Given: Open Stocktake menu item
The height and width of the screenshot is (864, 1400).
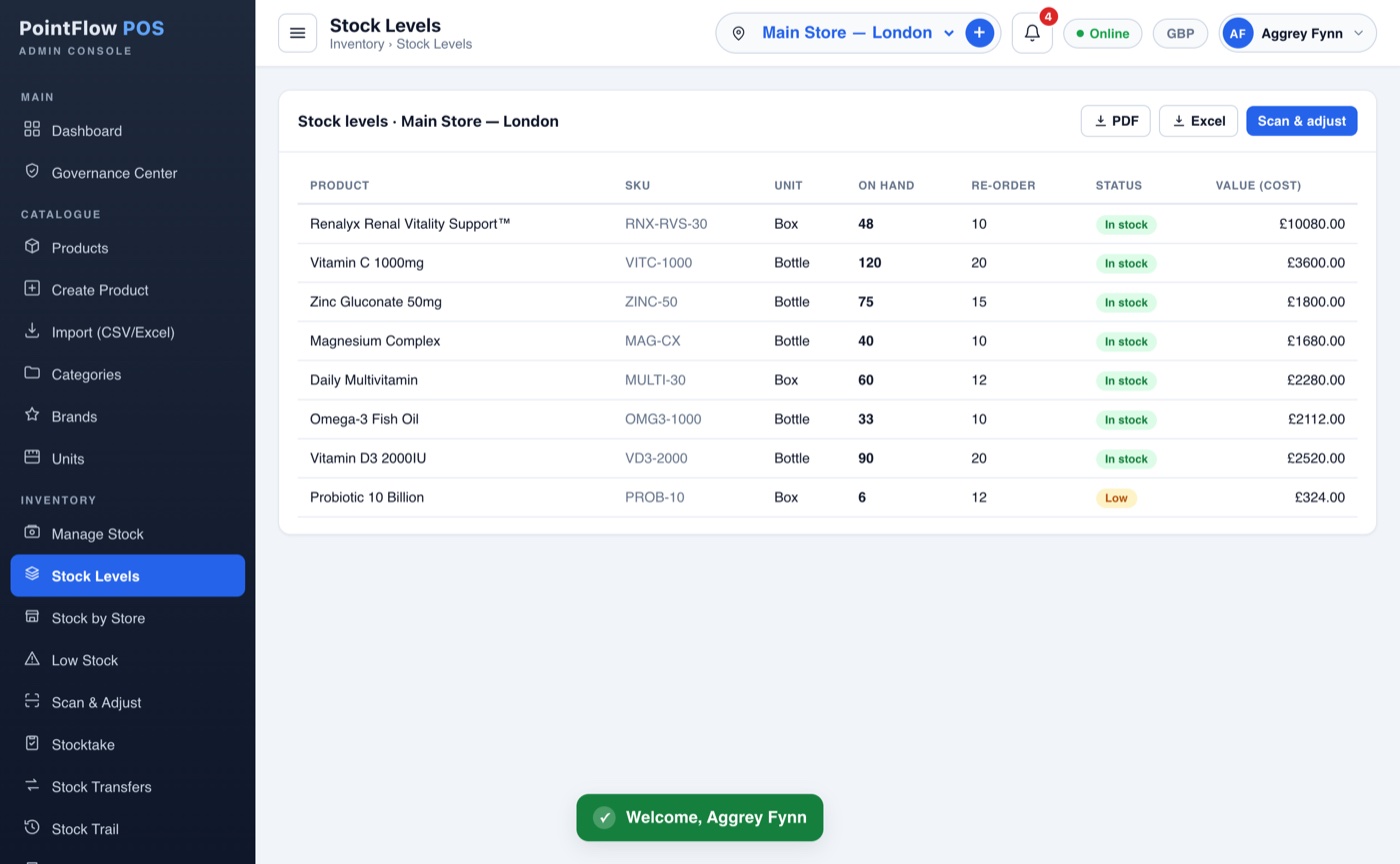Looking at the screenshot, I should coord(128,744).
